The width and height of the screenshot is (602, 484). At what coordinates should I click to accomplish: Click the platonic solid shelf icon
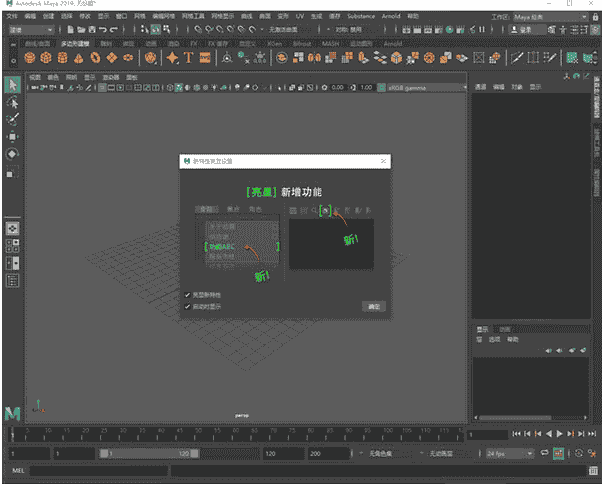click(x=150, y=58)
